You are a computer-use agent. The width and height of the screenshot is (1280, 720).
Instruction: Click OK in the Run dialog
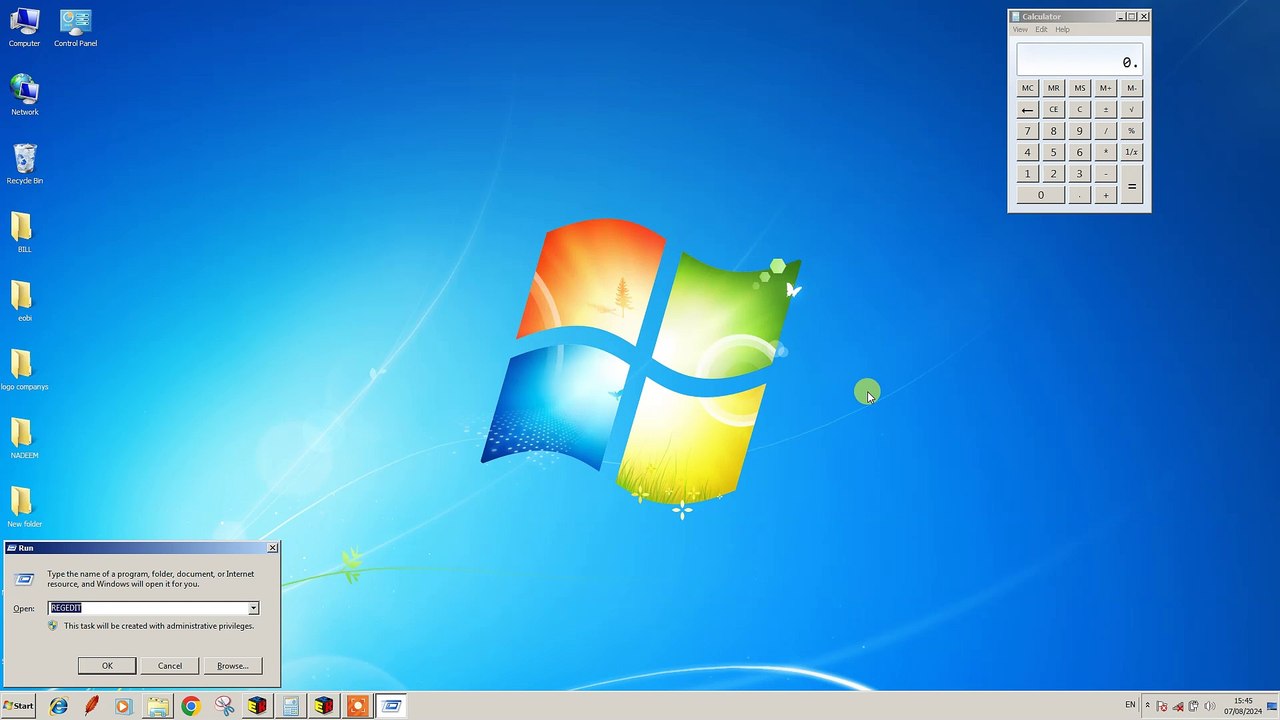(x=107, y=666)
